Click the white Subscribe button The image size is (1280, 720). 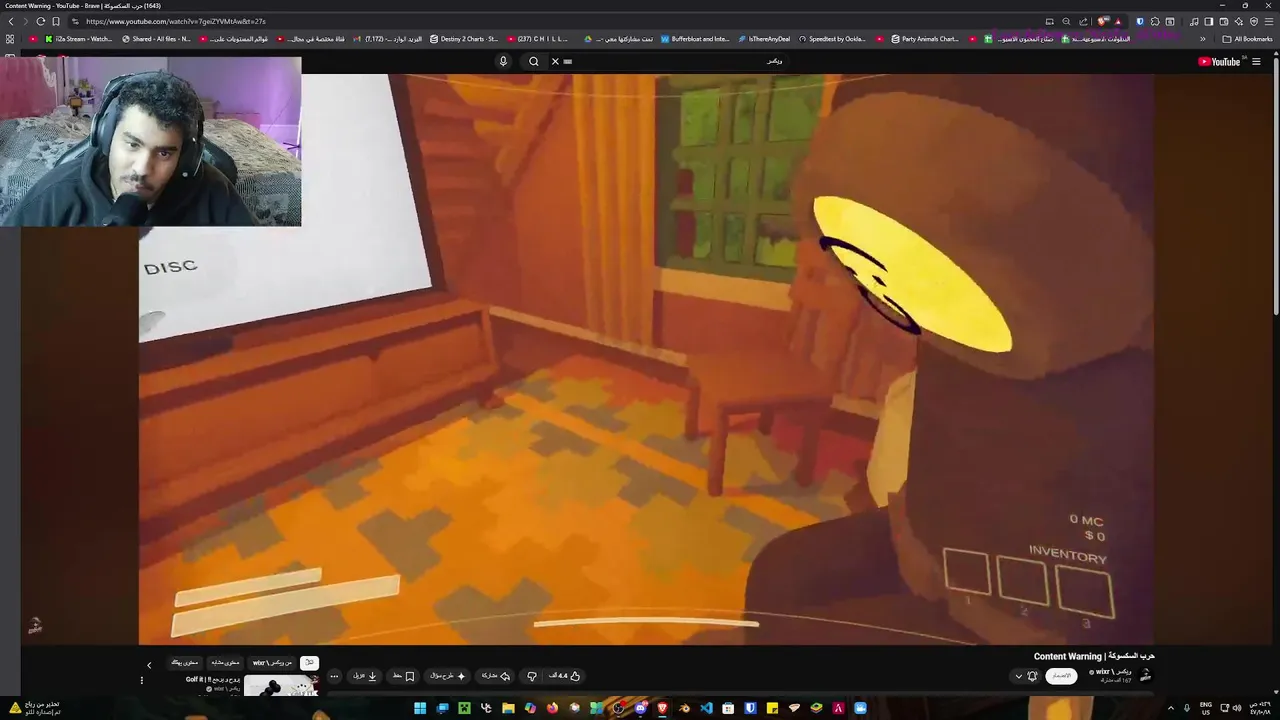(x=1061, y=676)
